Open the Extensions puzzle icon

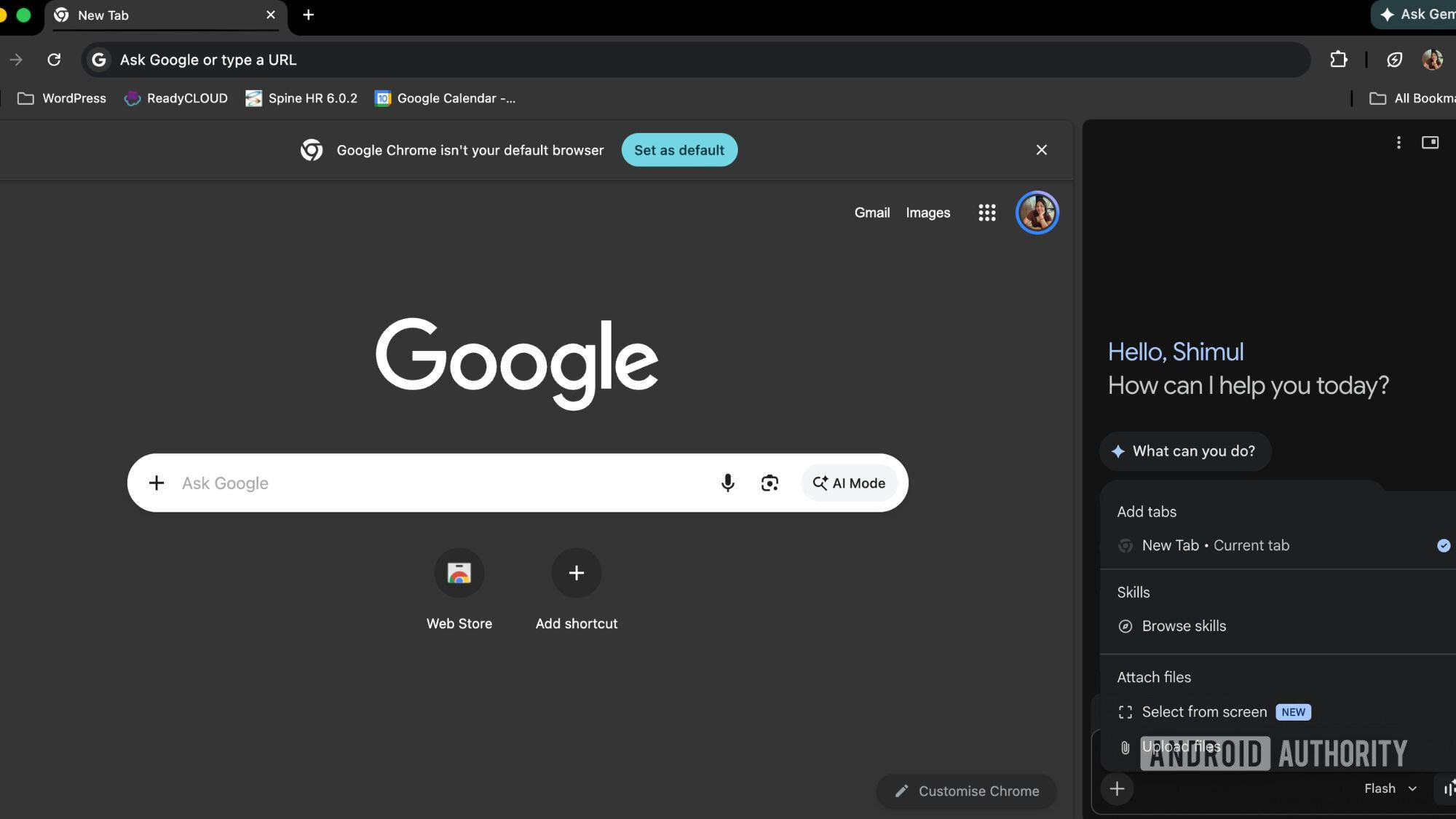coord(1338,60)
